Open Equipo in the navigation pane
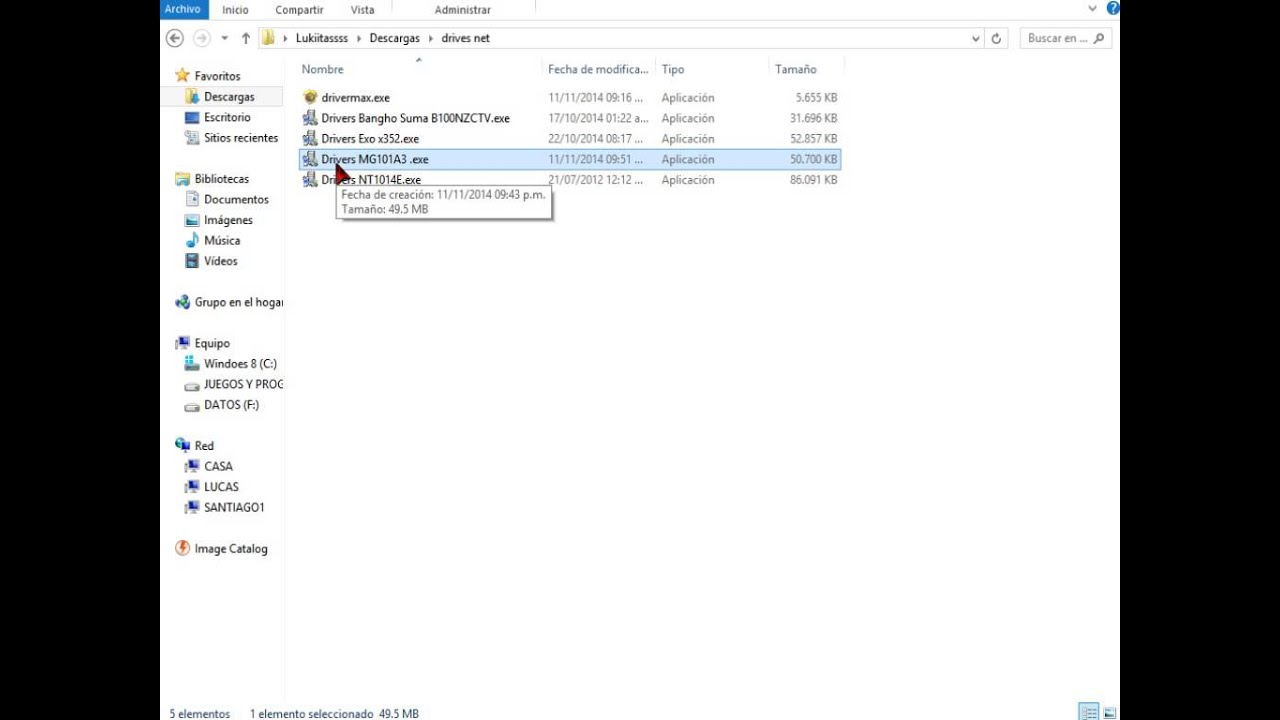The image size is (1280, 720). click(x=212, y=343)
